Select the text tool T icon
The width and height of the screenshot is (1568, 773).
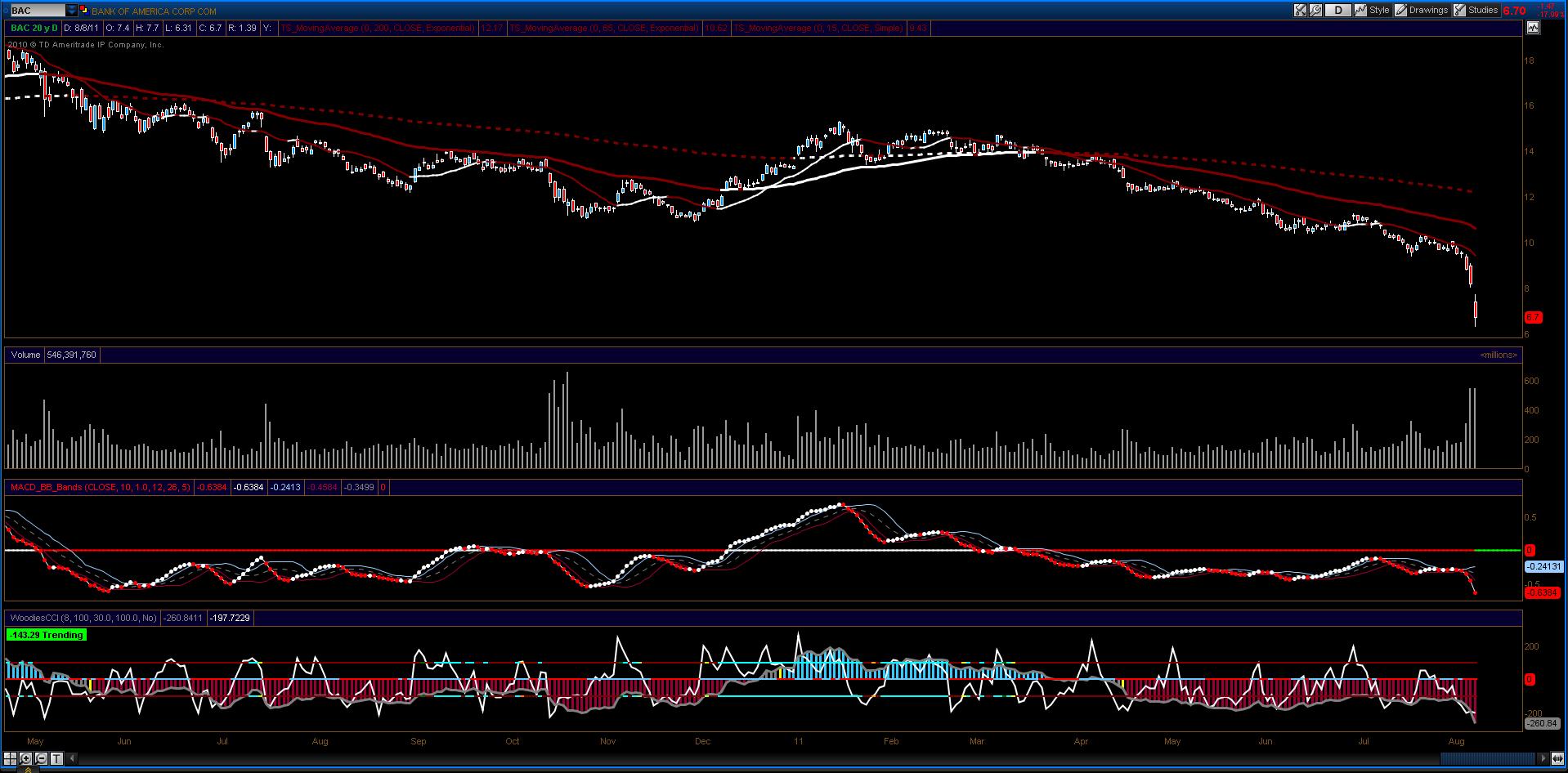(x=56, y=758)
